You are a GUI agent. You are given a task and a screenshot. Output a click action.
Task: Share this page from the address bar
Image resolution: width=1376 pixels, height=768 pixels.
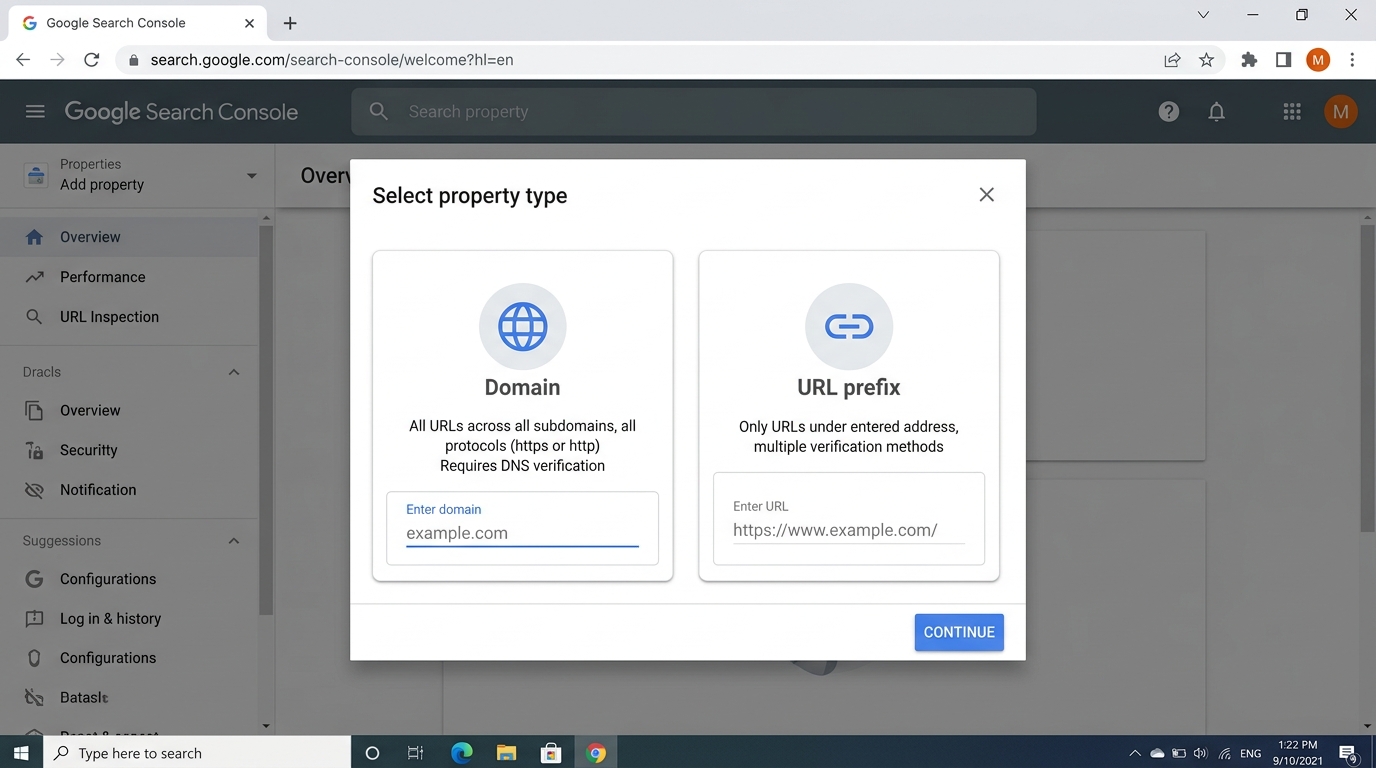click(x=1172, y=60)
